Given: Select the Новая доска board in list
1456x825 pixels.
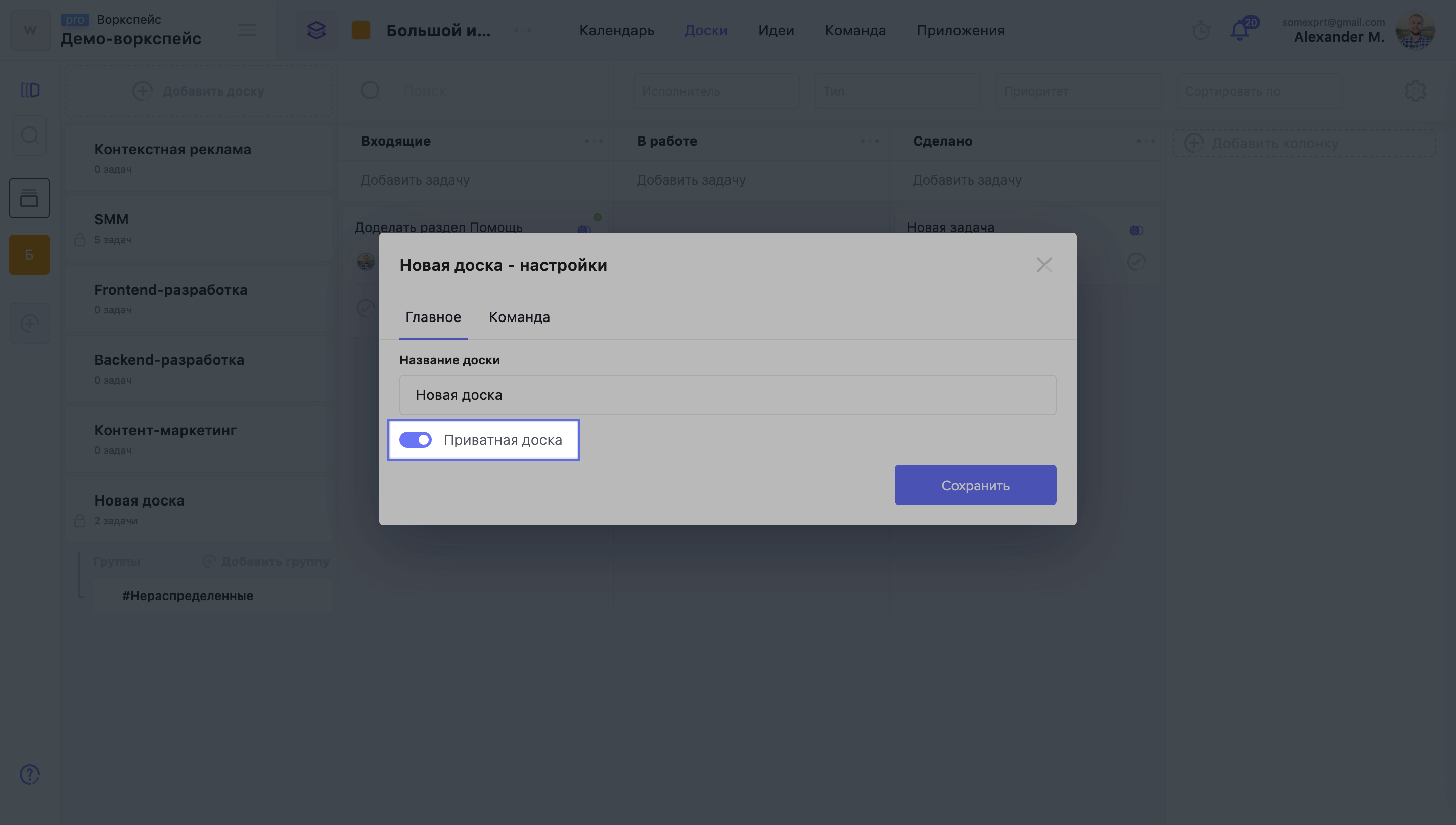Looking at the screenshot, I should (198, 510).
